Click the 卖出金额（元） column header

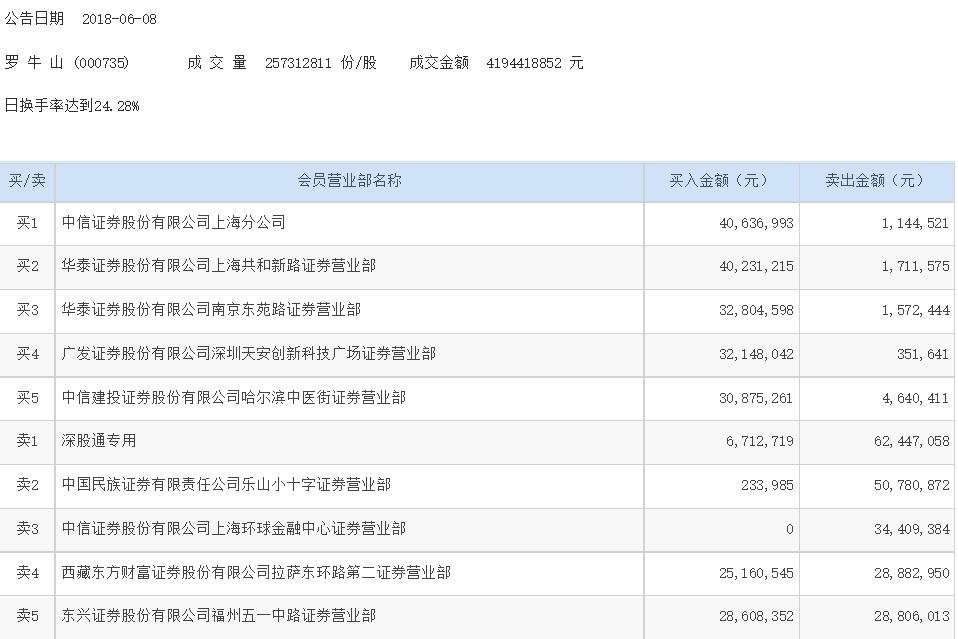tap(877, 180)
